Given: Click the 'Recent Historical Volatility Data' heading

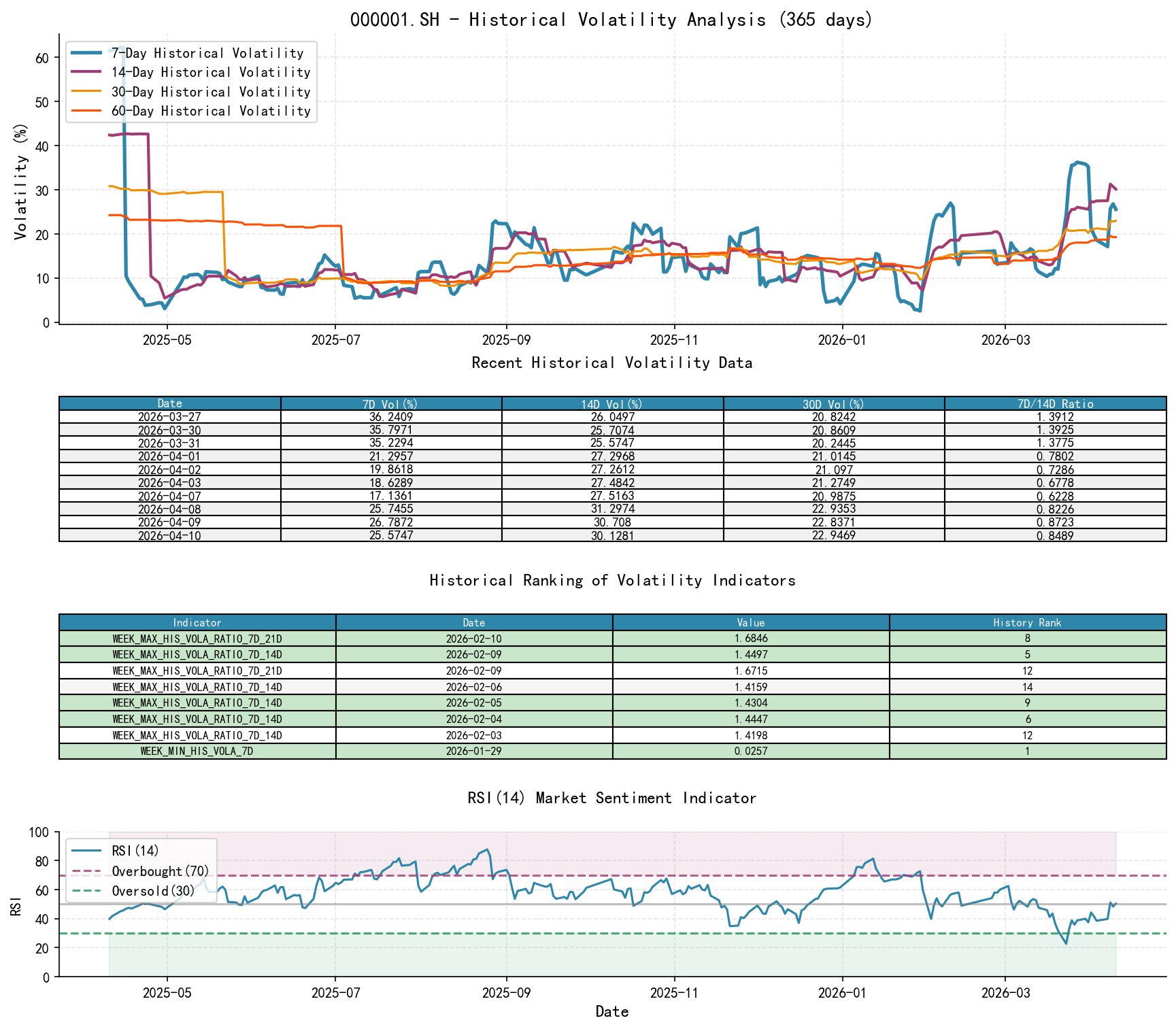Looking at the screenshot, I should (612, 362).
